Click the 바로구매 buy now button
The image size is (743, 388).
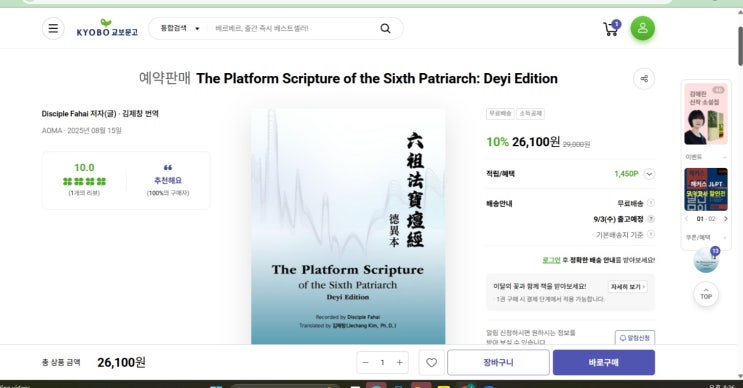point(604,362)
